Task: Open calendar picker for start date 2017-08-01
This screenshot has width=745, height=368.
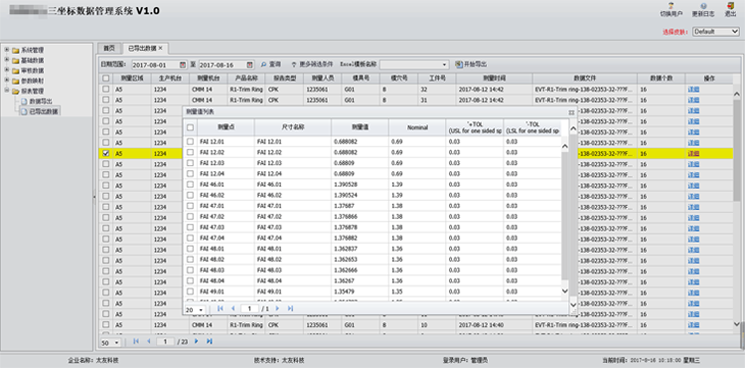Action: 182,65
